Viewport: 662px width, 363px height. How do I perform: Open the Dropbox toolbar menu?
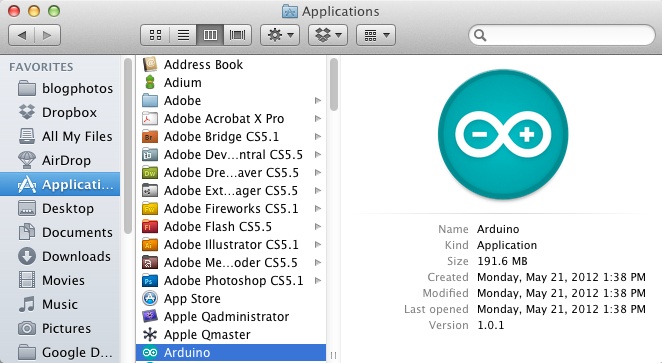328,35
